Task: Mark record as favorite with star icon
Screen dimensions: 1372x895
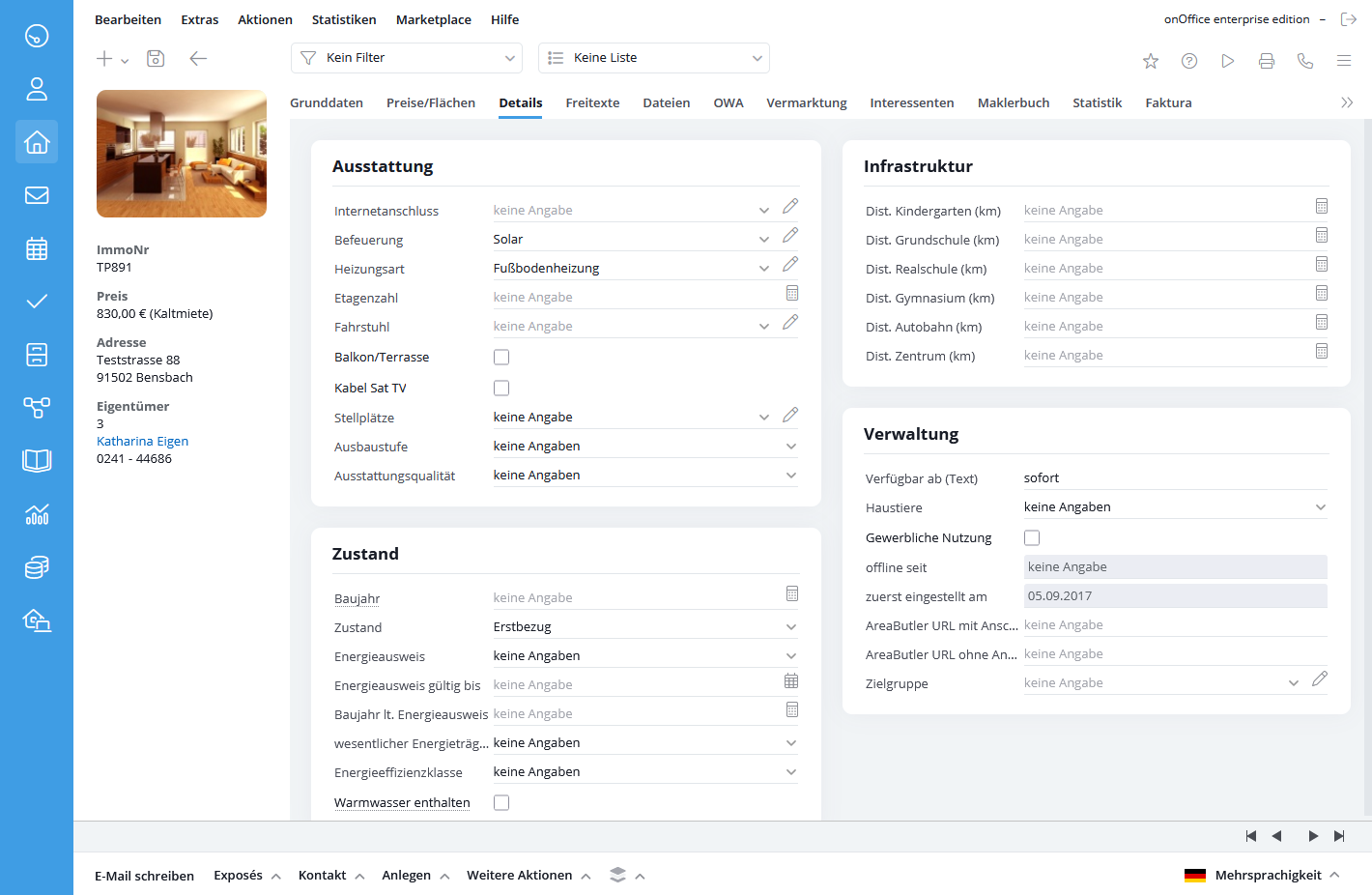Action: pos(1151,61)
